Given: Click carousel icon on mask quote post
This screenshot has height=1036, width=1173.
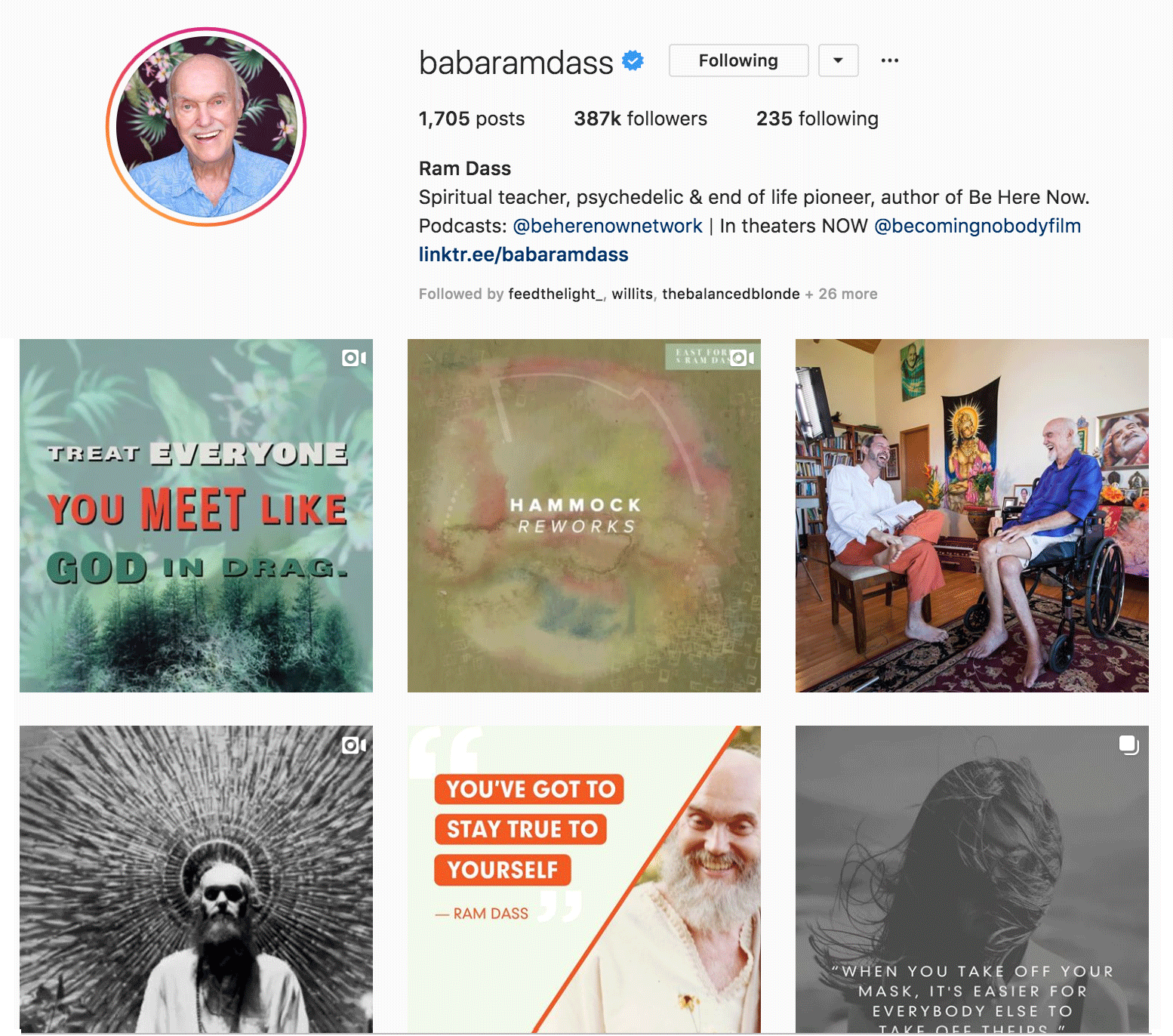Looking at the screenshot, I should [1128, 745].
